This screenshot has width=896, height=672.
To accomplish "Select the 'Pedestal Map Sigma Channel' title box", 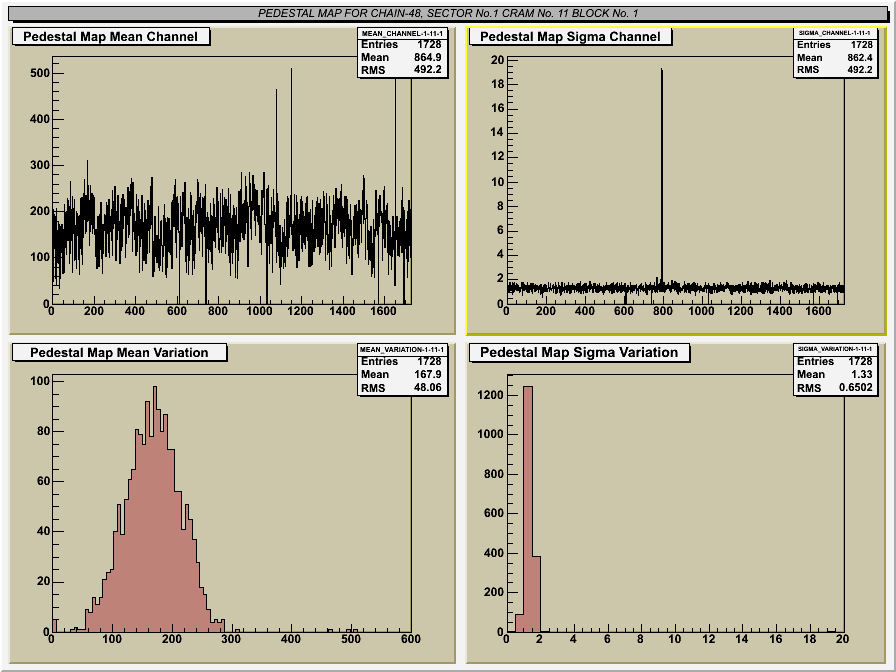I will (570, 37).
